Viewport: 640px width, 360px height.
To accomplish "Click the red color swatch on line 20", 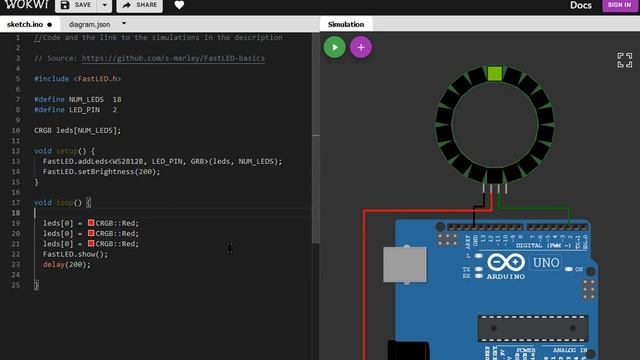I will 91,233.
